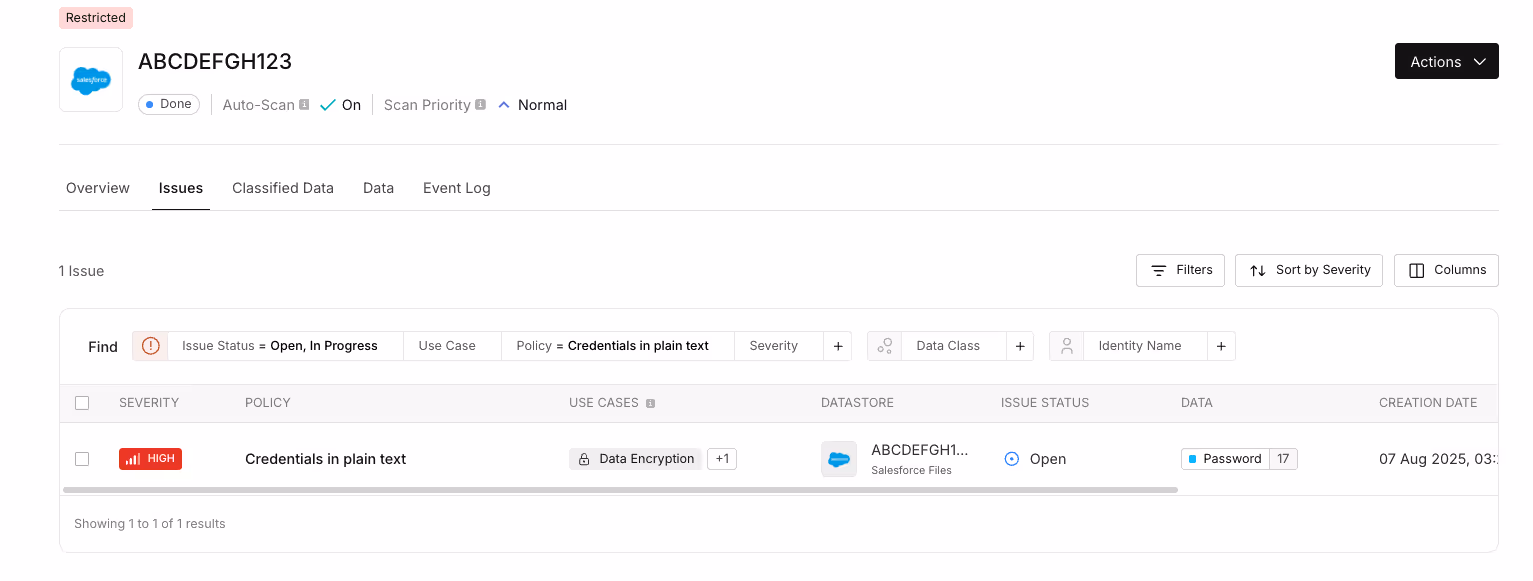Click the horizontal table scrollbar
The image size is (1533, 581).
(620, 490)
